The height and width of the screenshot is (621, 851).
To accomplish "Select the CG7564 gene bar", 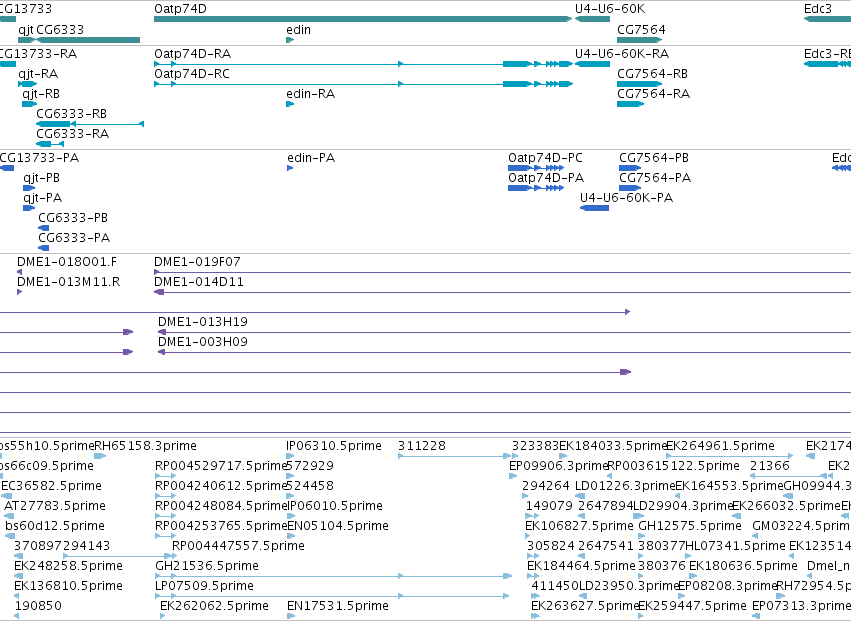I will click(640, 40).
